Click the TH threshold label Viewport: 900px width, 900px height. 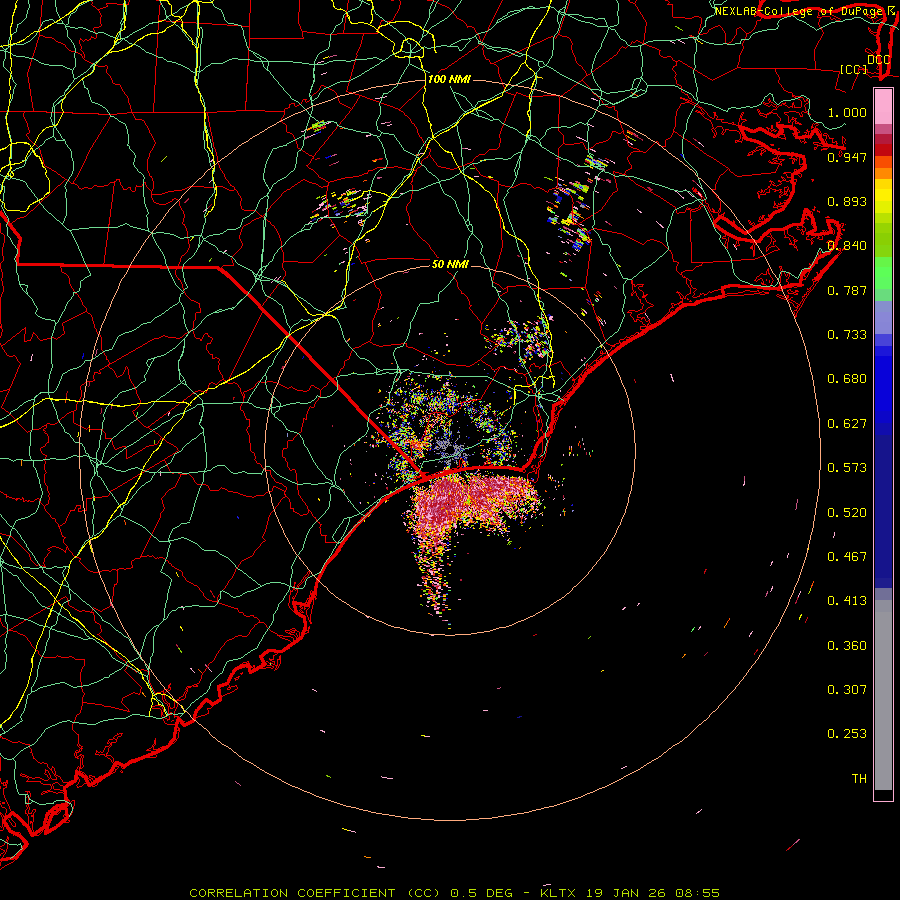click(x=859, y=779)
